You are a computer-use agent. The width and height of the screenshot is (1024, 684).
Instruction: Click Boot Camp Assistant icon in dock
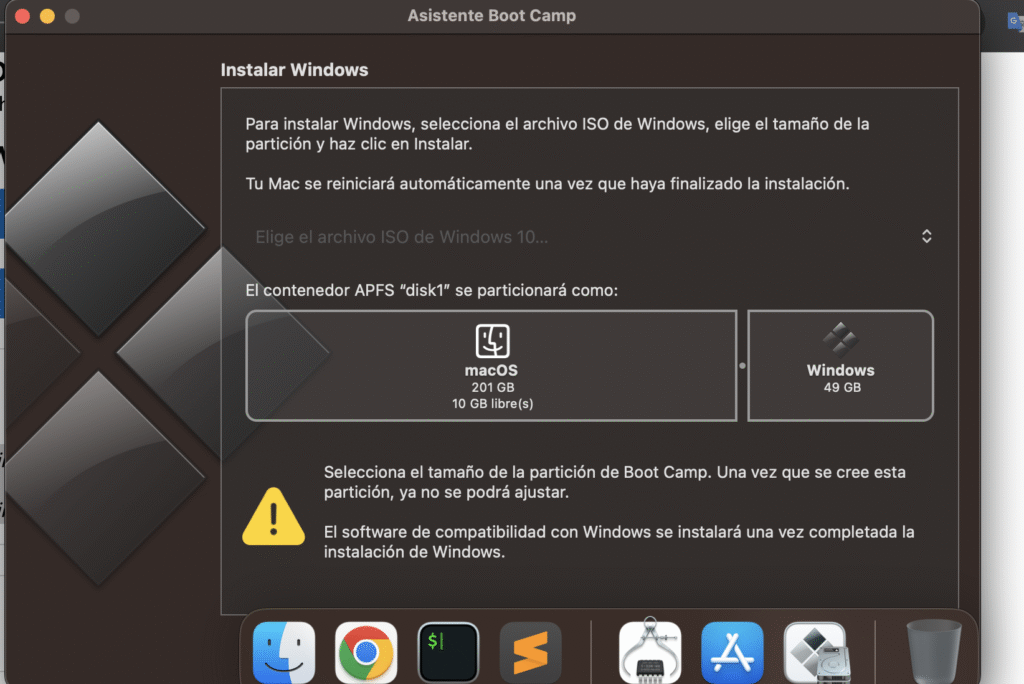(816, 652)
